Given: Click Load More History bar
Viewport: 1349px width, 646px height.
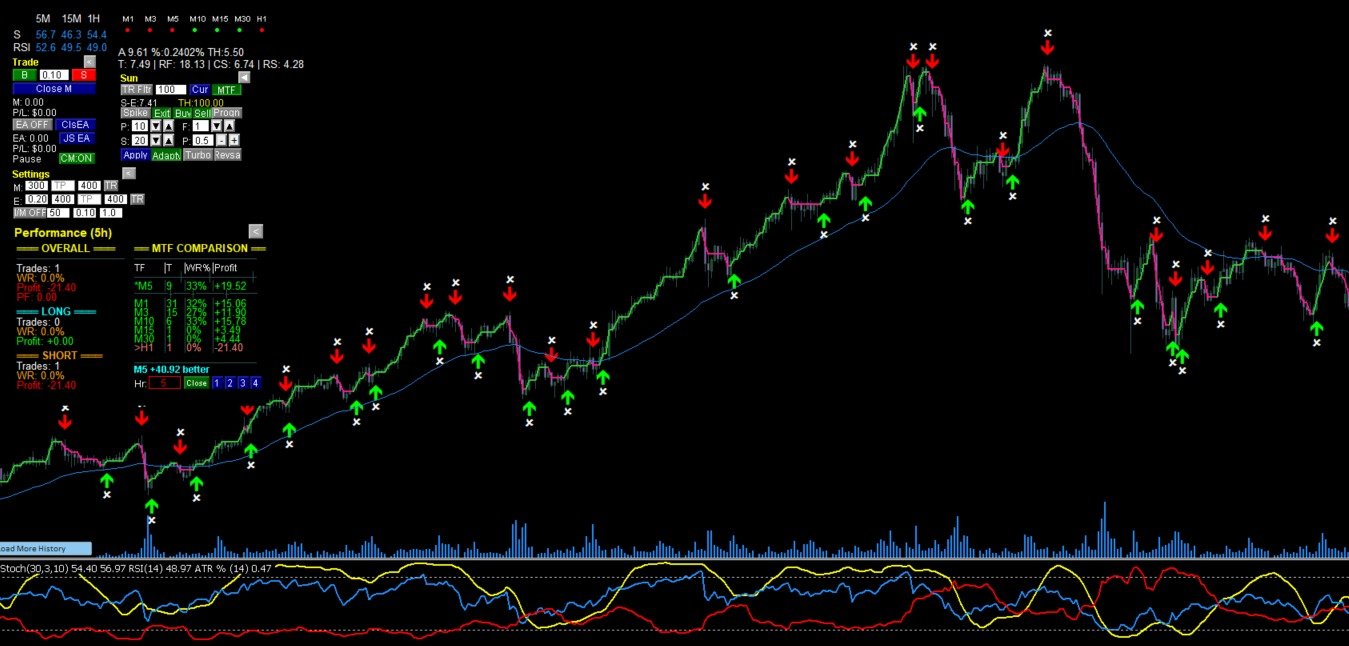Looking at the screenshot, I should click(x=45, y=548).
